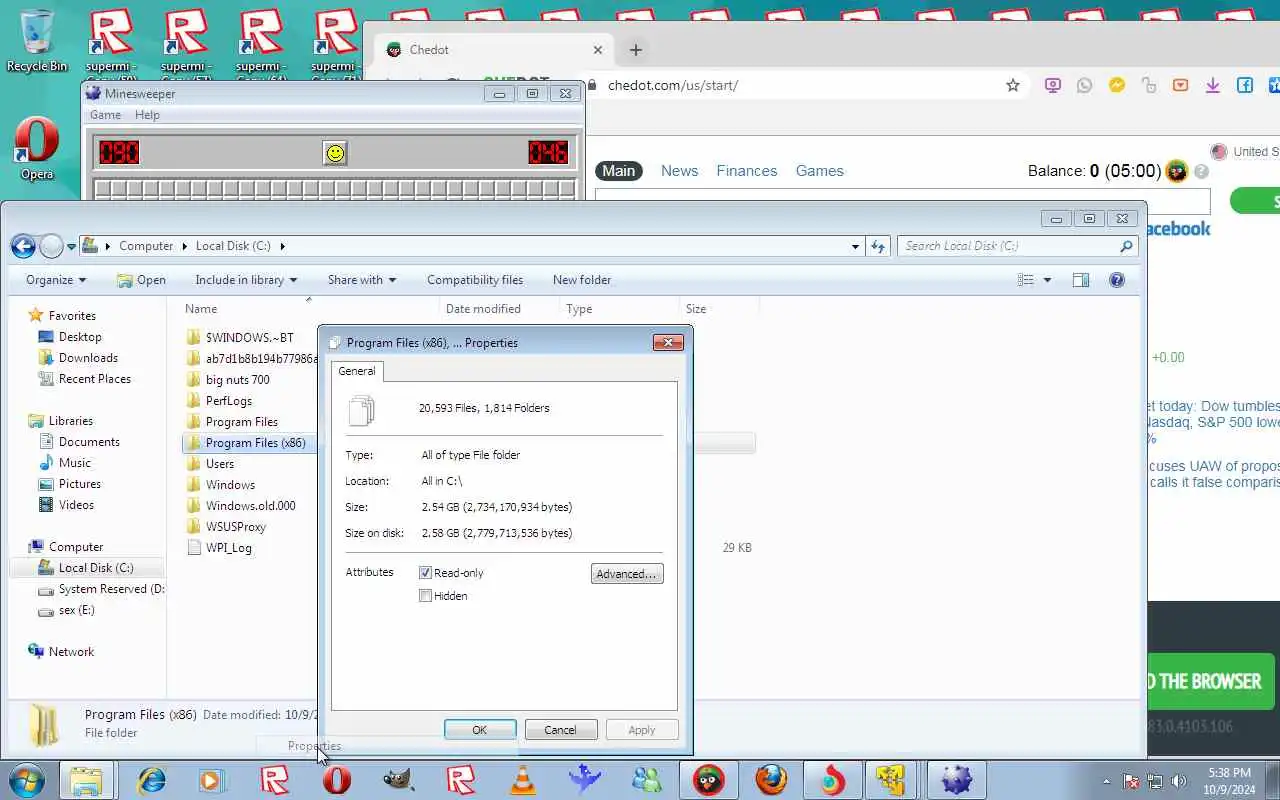Open the Minesweeper Help menu
Viewport: 1280px width, 800px height.
tap(147, 115)
